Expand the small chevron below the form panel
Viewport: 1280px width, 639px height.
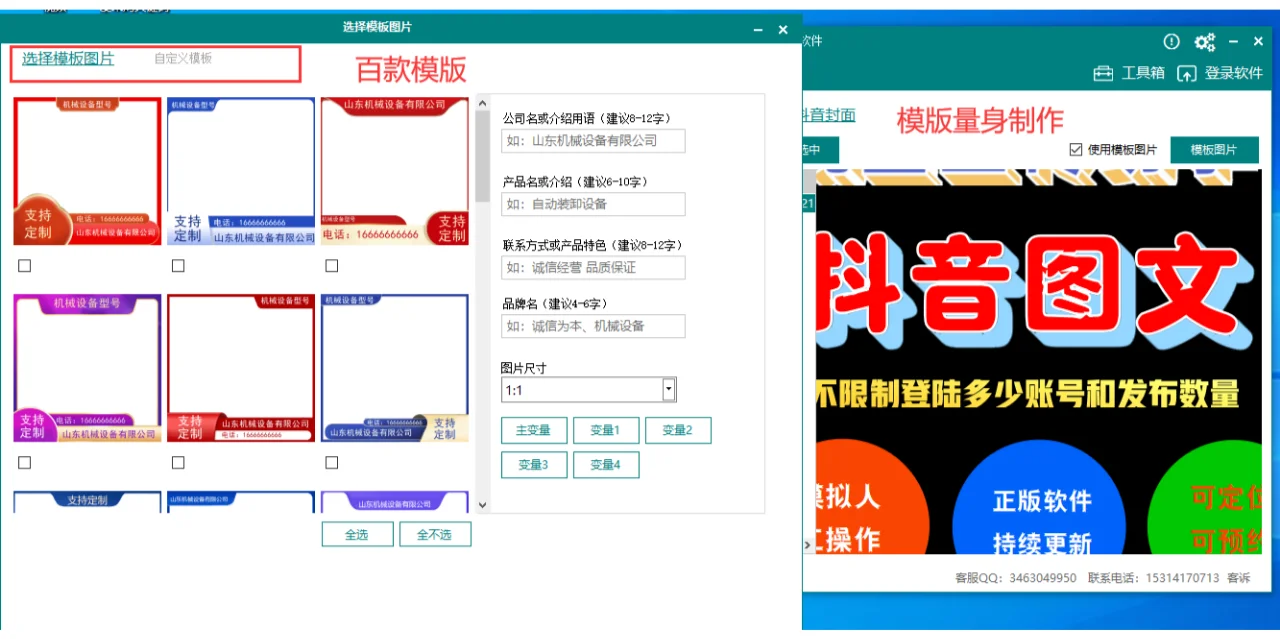(x=482, y=504)
